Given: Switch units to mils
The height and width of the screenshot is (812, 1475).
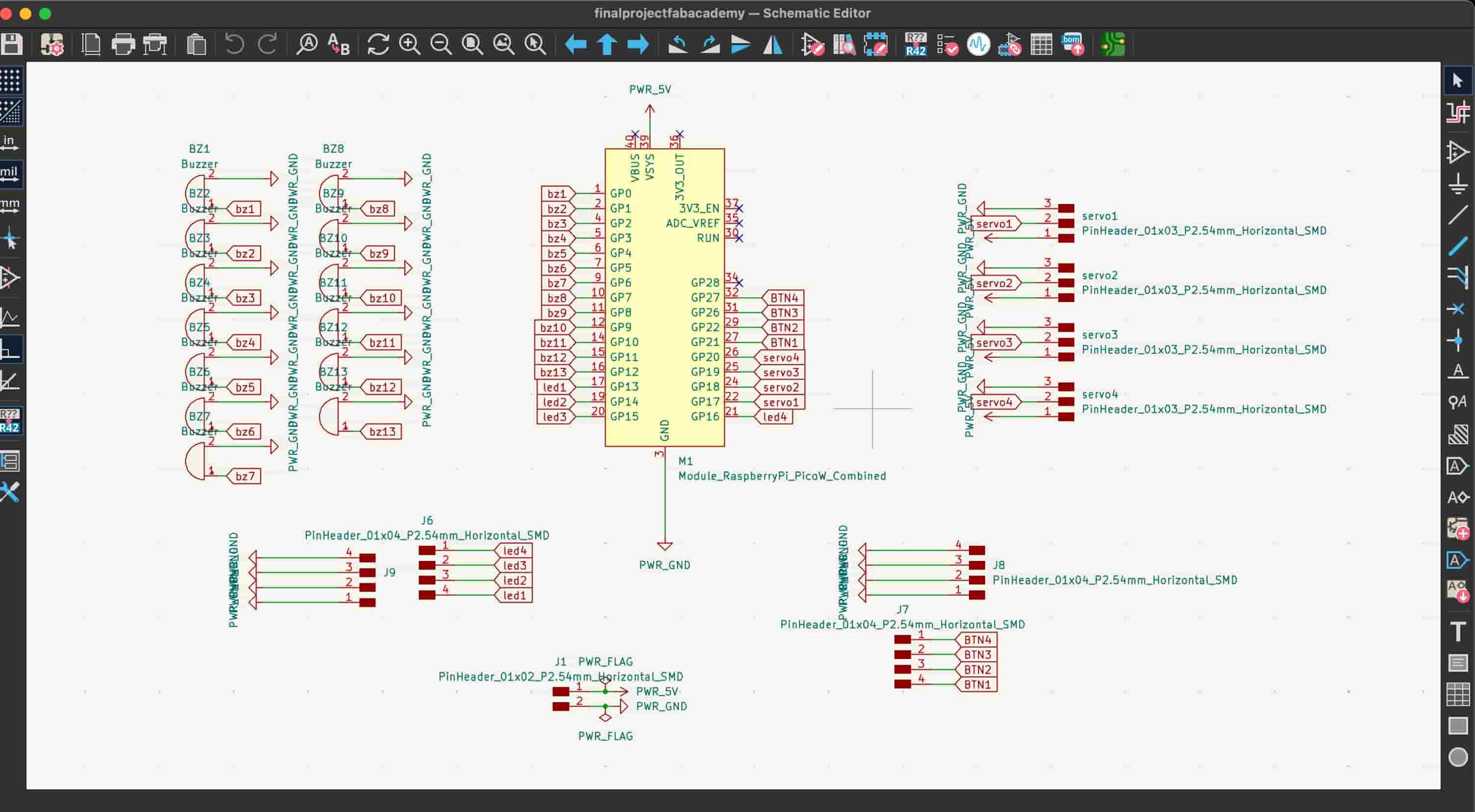Looking at the screenshot, I should [10, 174].
